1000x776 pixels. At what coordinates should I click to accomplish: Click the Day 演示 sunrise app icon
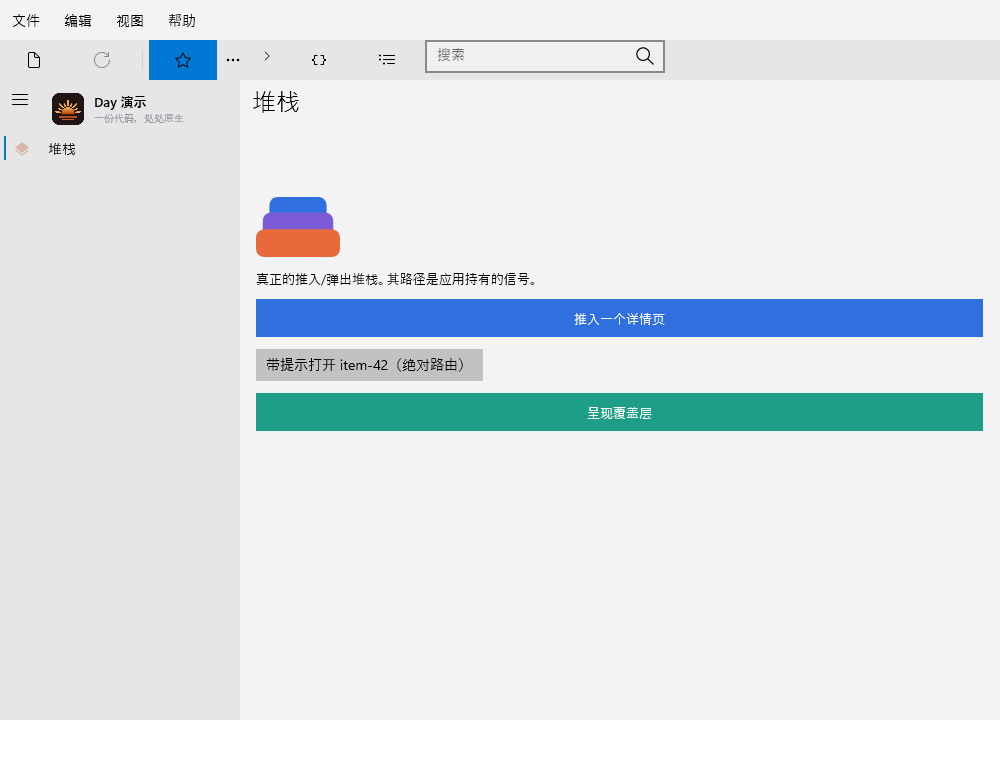(68, 109)
